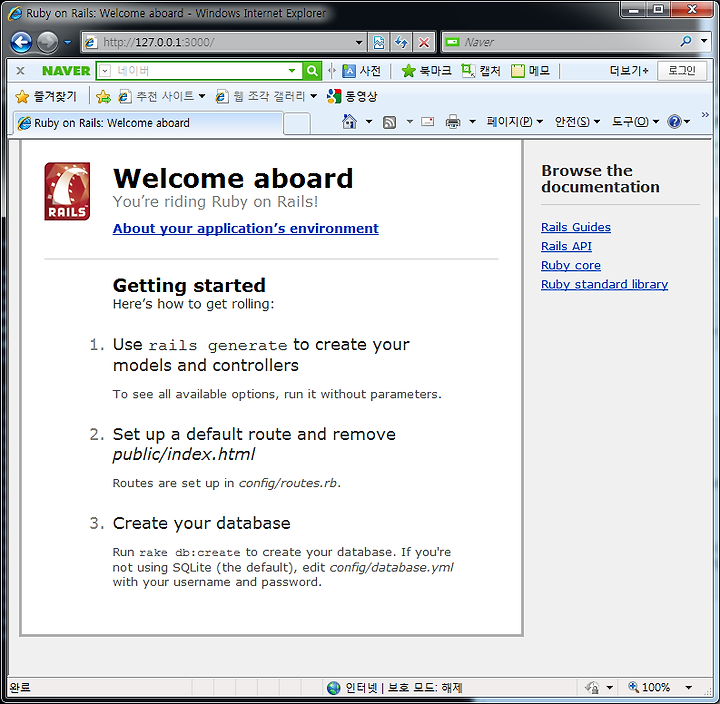The height and width of the screenshot is (704, 720).
Task: Open the Ruby core link
Action: tap(571, 265)
